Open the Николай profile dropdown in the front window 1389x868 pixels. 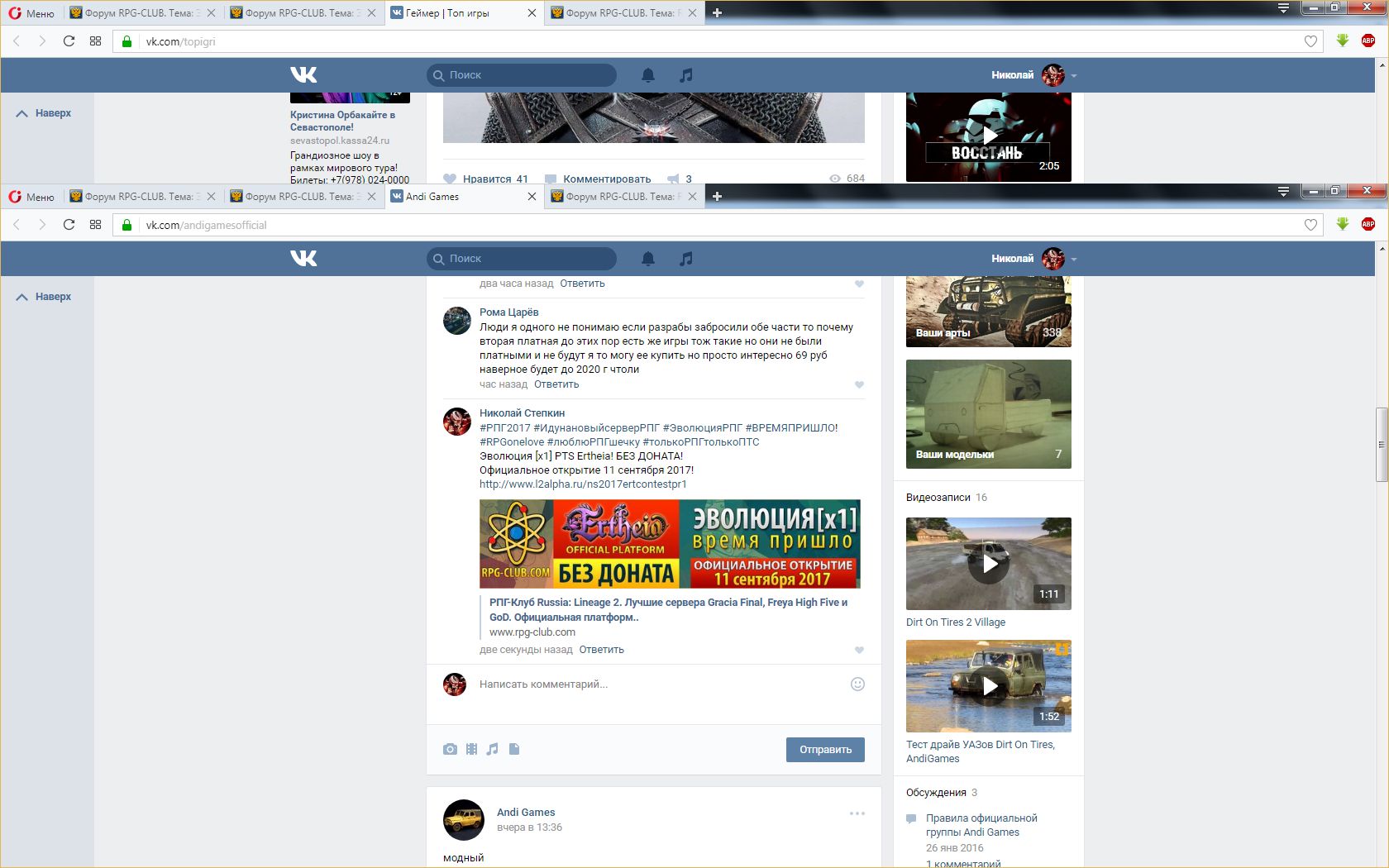pos(1033,259)
